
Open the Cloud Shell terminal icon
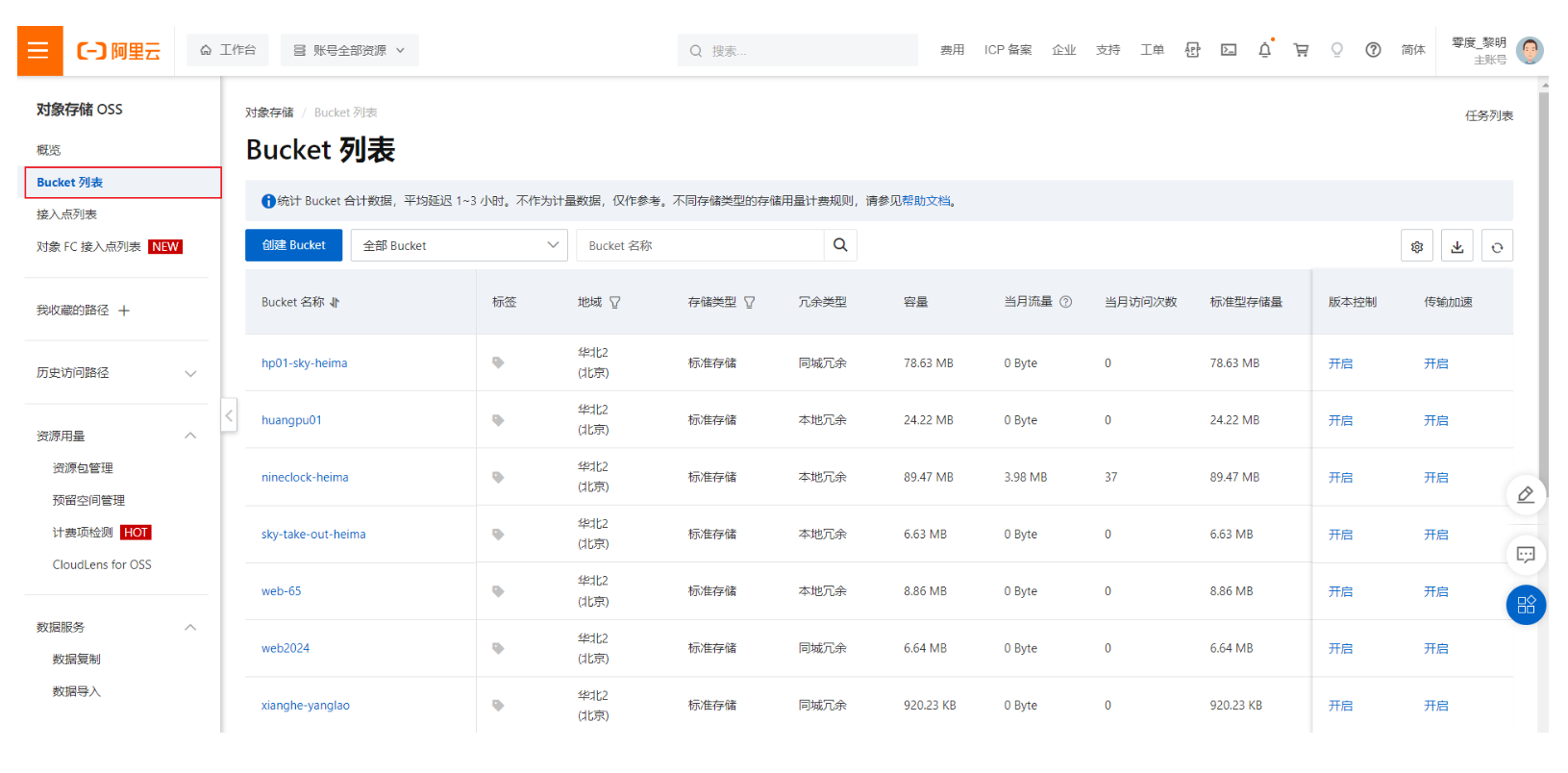[1229, 50]
